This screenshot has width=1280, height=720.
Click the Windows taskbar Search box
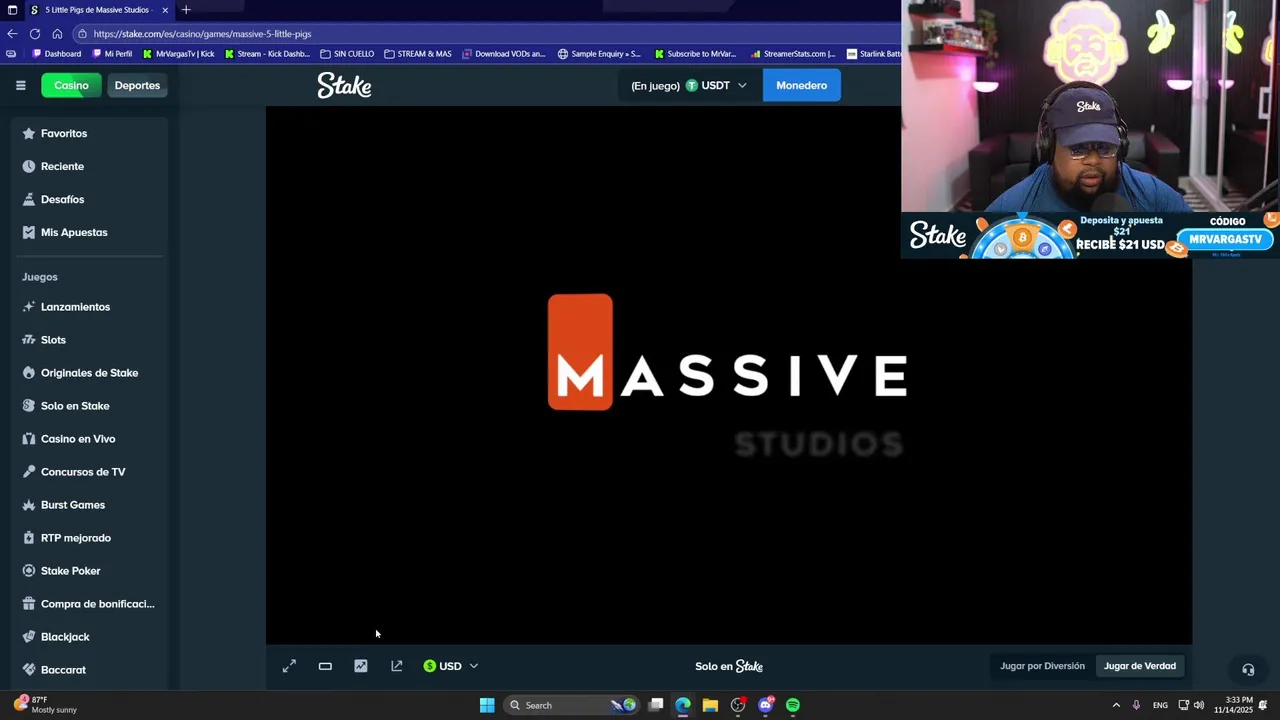pos(572,705)
